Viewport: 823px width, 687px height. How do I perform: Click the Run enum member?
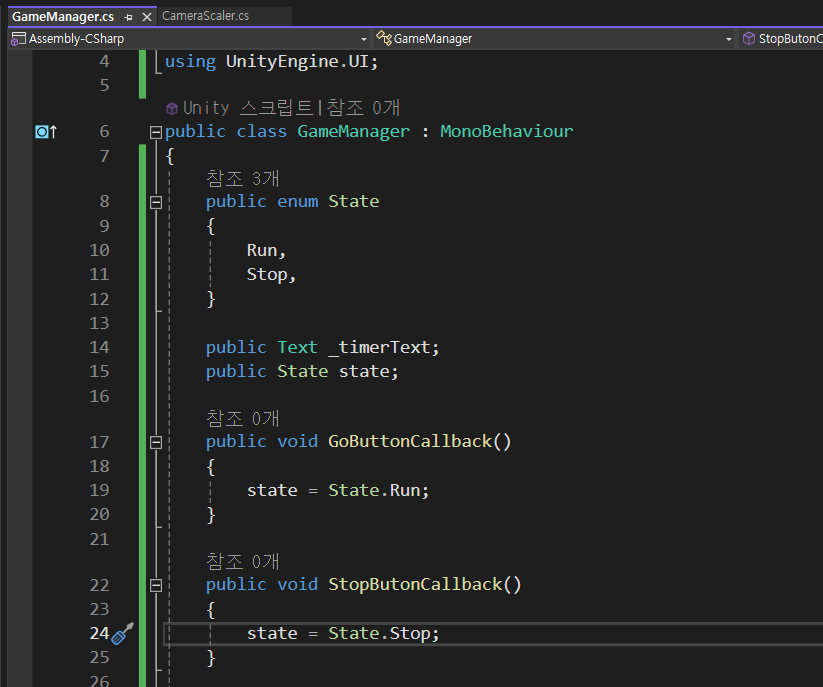(x=262, y=250)
